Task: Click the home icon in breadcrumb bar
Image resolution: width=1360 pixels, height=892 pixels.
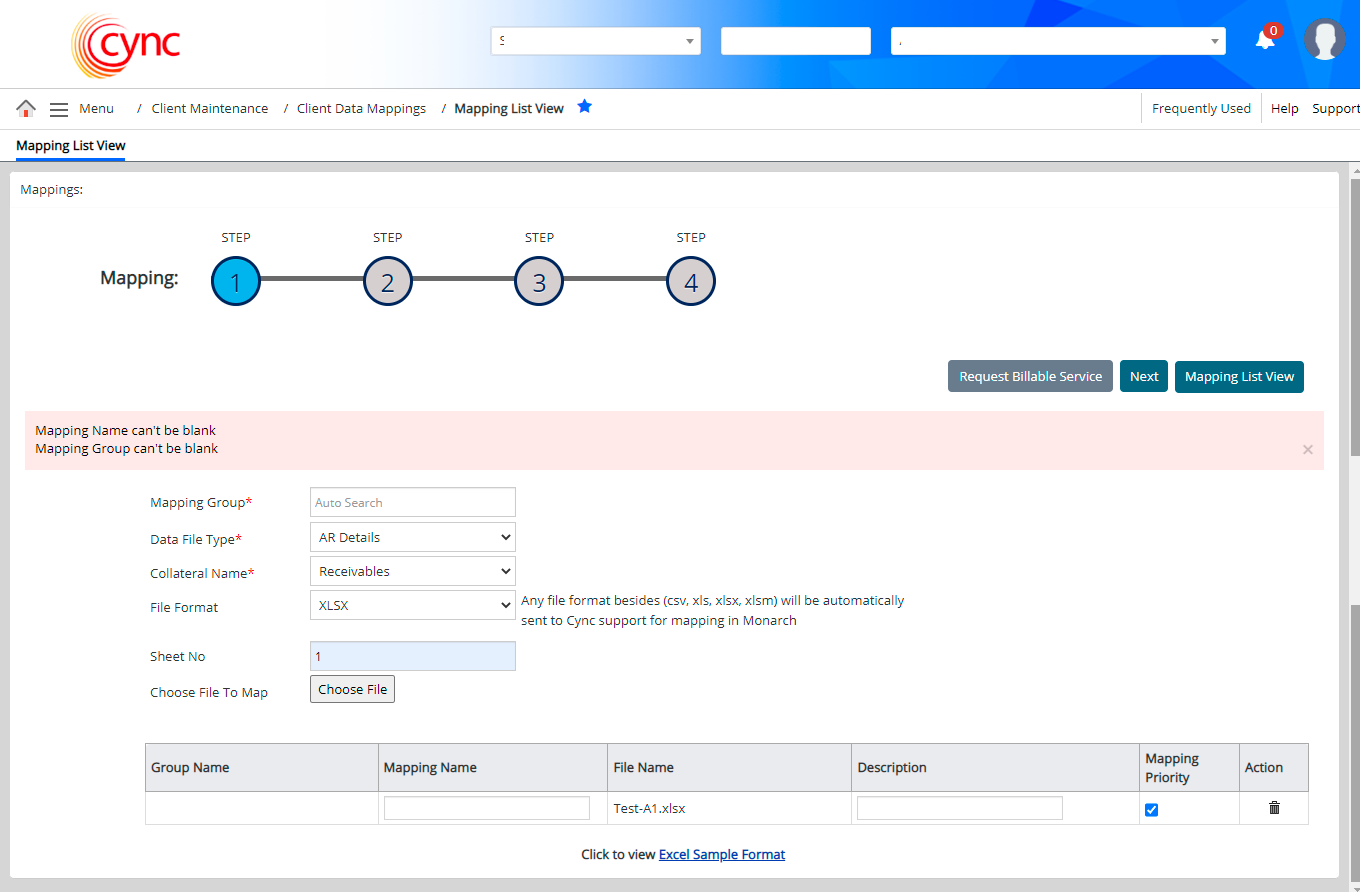Action: pyautogui.click(x=26, y=108)
